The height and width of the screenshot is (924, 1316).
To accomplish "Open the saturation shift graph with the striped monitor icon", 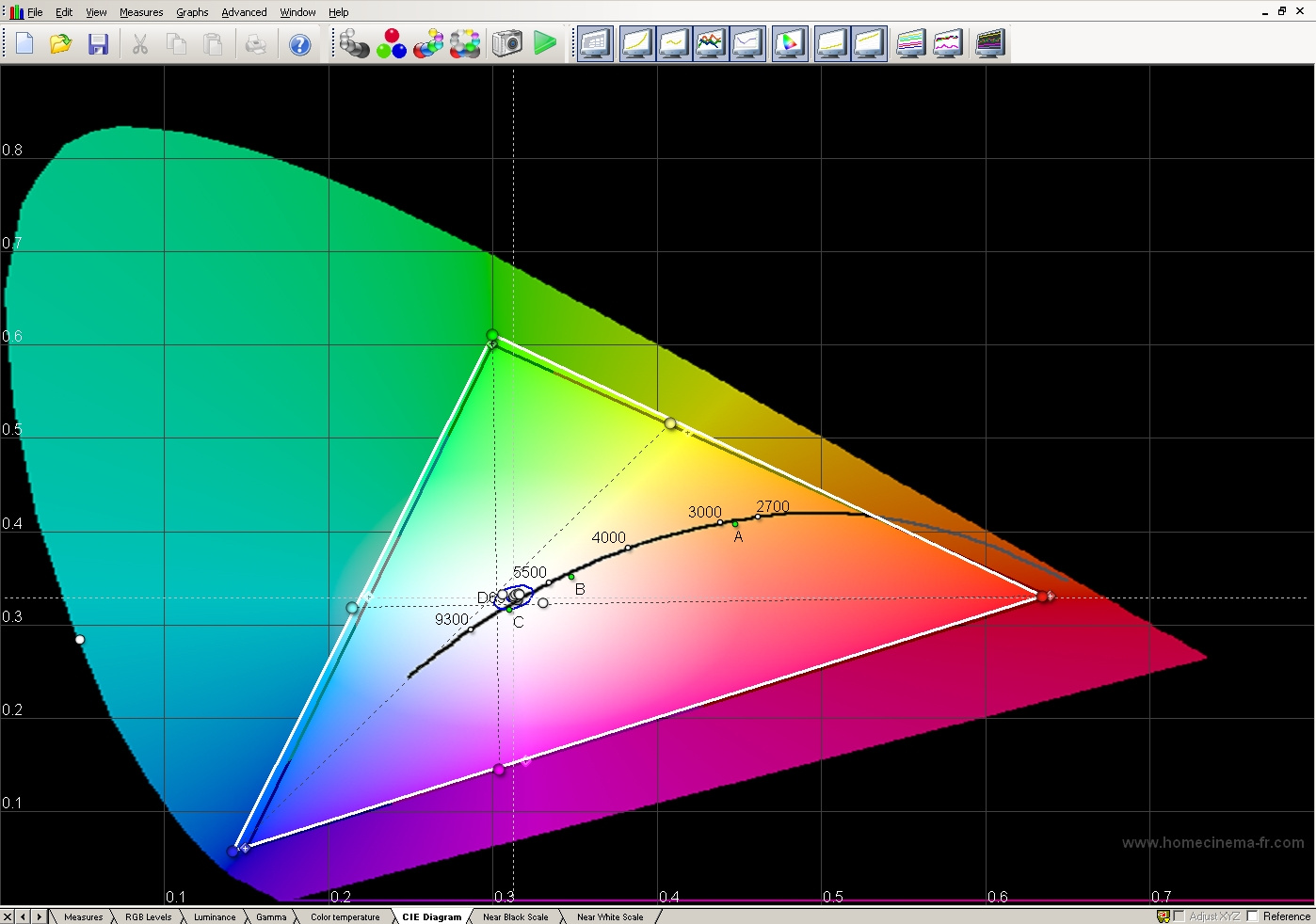I will [911, 44].
